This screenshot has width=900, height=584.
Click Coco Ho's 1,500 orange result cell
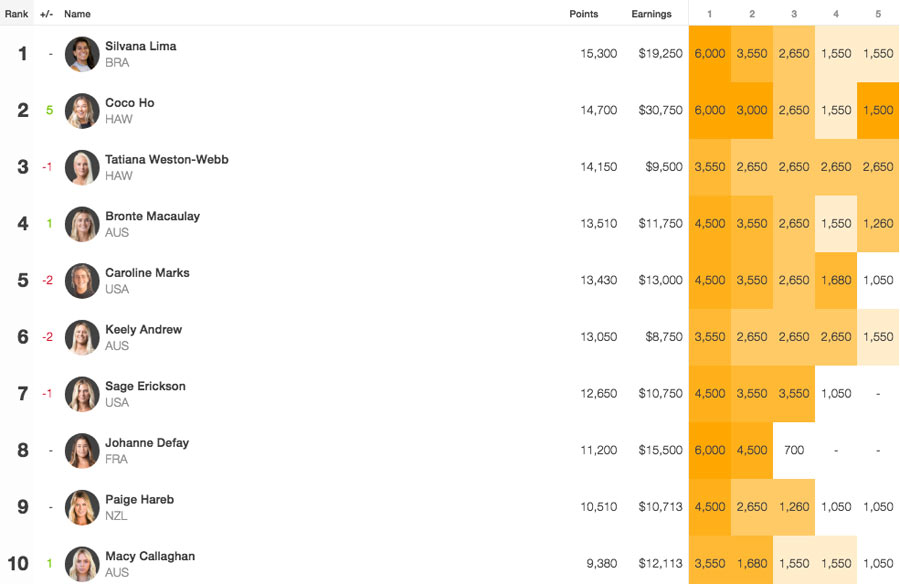point(878,110)
